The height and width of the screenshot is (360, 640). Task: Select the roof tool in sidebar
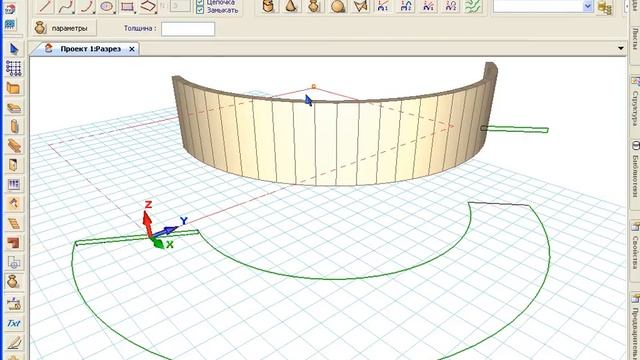click(13, 203)
